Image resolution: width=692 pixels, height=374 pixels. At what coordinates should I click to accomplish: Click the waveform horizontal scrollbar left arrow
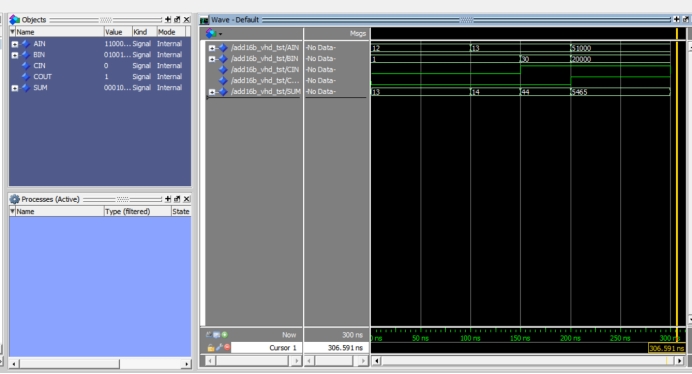(x=376, y=361)
